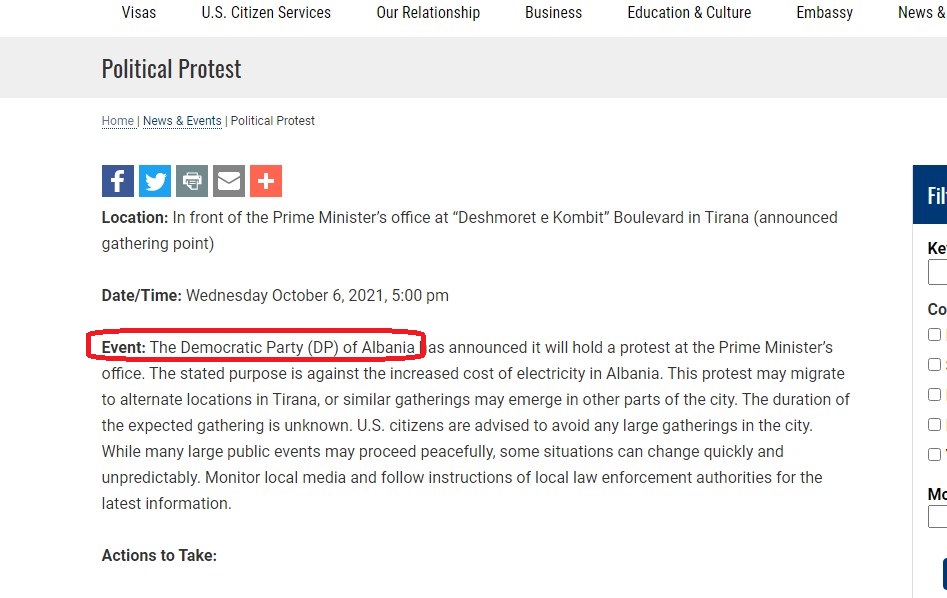Open the U.S. Citizen Services menu
Image resolution: width=947 pixels, height=598 pixels.
pyautogui.click(x=266, y=13)
